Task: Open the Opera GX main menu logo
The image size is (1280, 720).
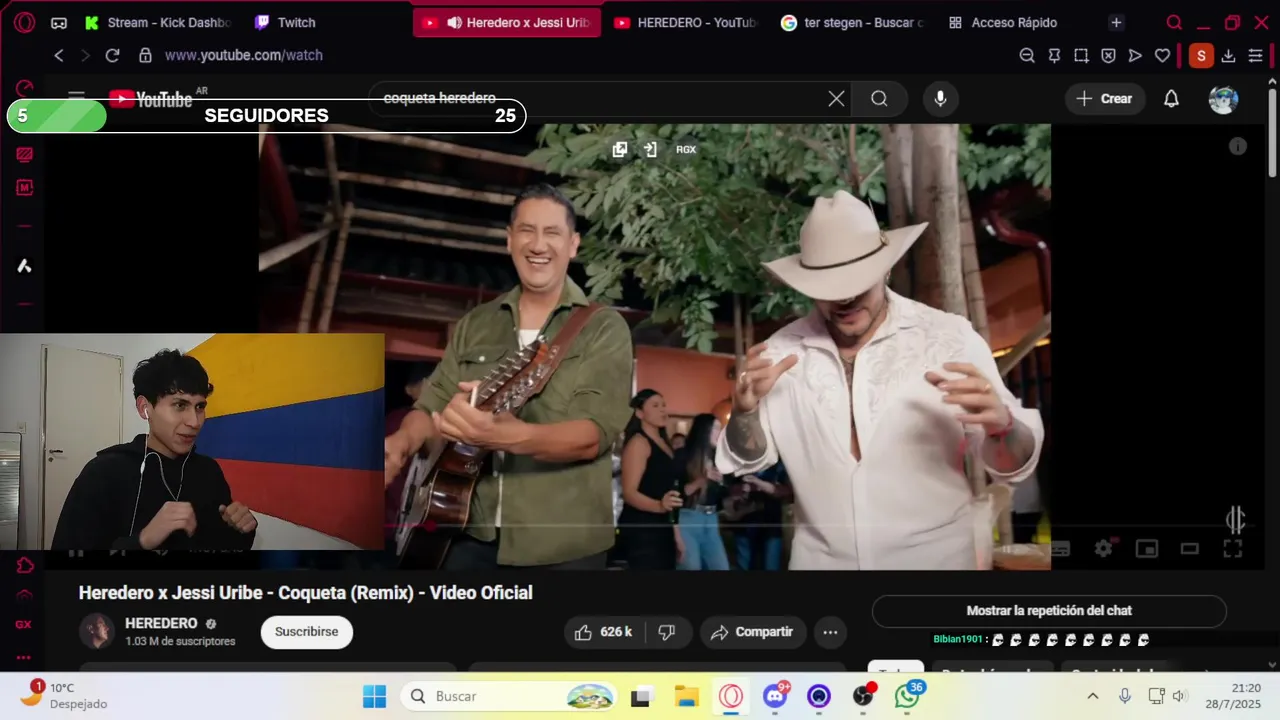Action: [x=24, y=22]
